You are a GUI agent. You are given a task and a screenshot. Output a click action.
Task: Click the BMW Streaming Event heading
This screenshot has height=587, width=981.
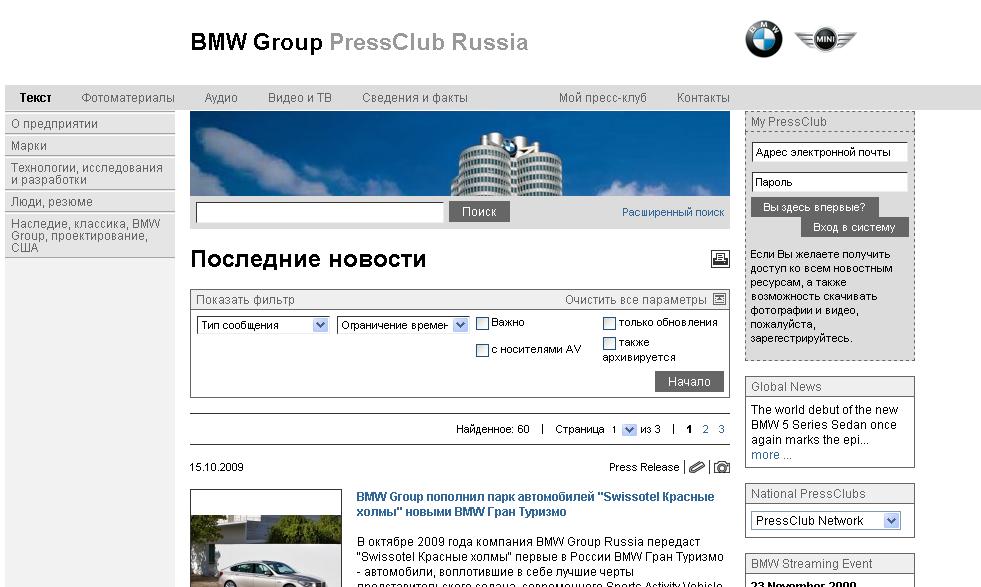click(x=811, y=564)
